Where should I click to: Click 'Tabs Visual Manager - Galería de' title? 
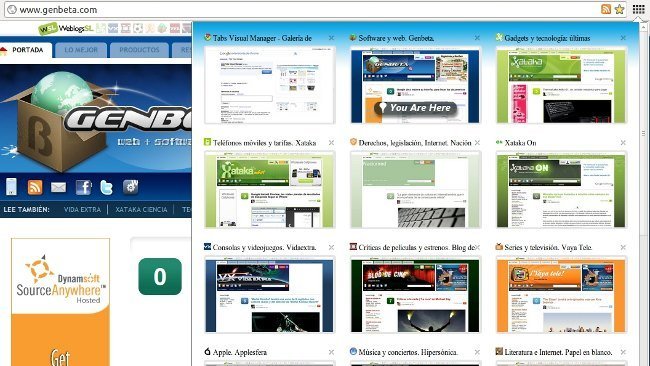coord(262,38)
